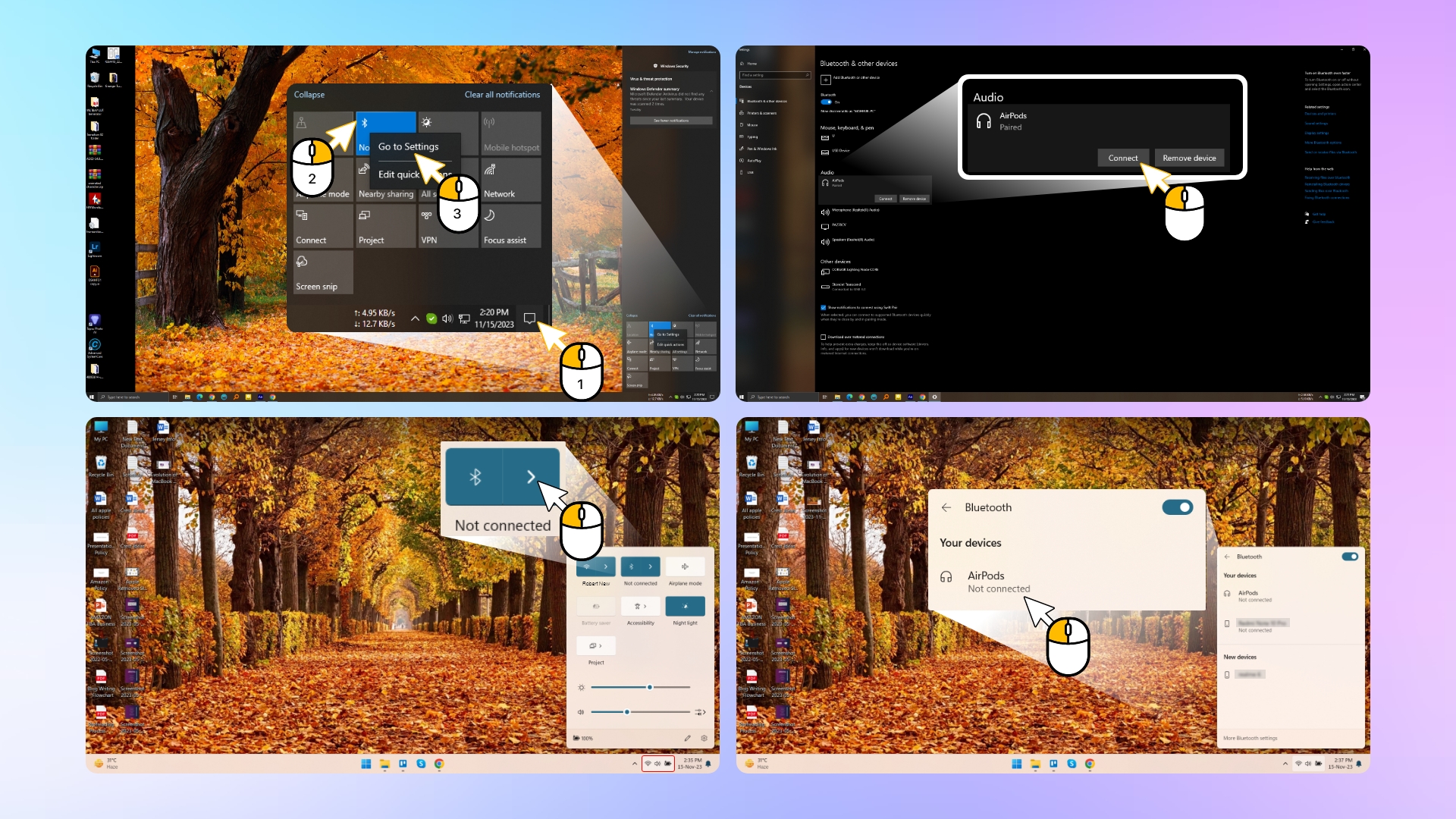Open Skype on bottom-left screenshot taskbar
The width and height of the screenshot is (1456, 819).
(421, 764)
